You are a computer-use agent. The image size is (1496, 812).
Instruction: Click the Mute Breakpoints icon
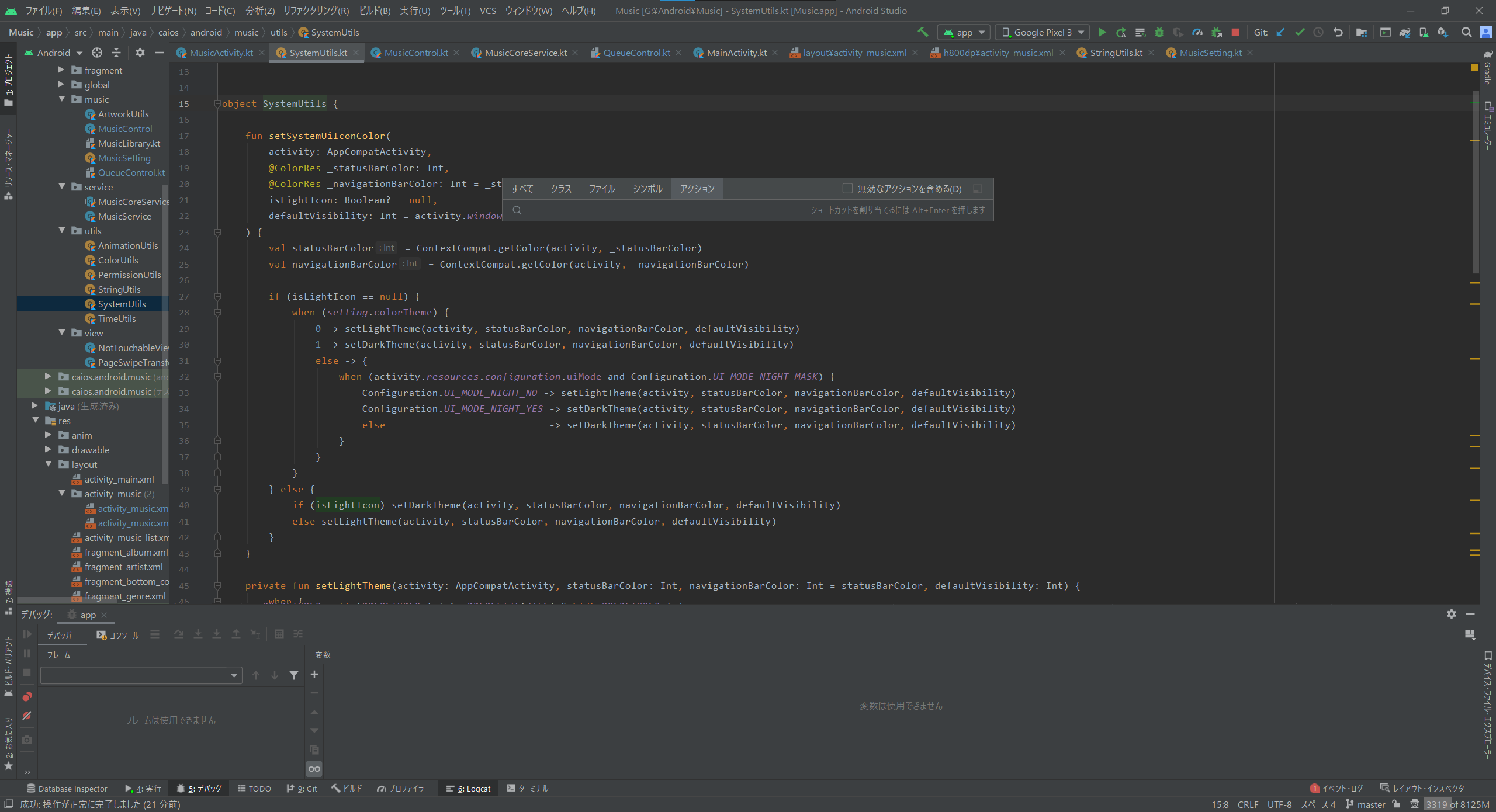coord(27,716)
